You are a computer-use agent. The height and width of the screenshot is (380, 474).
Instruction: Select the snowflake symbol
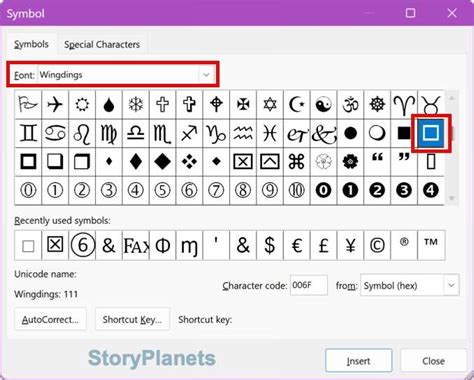(x=136, y=104)
